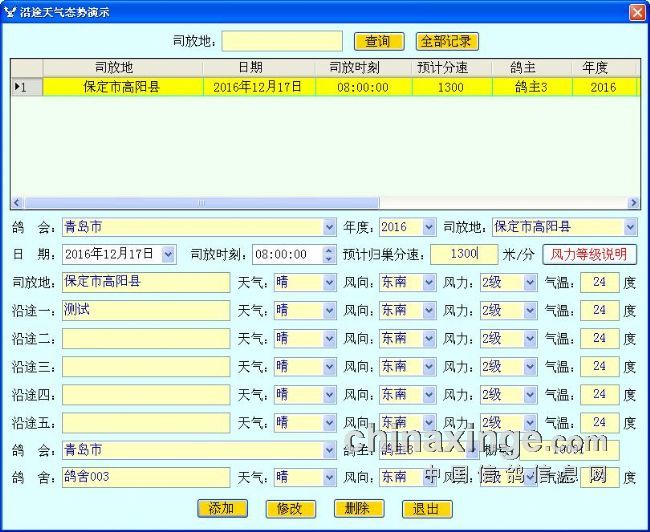Open the 年度 2016 dropdown
Viewport: 650px width, 532px height.
(429, 227)
